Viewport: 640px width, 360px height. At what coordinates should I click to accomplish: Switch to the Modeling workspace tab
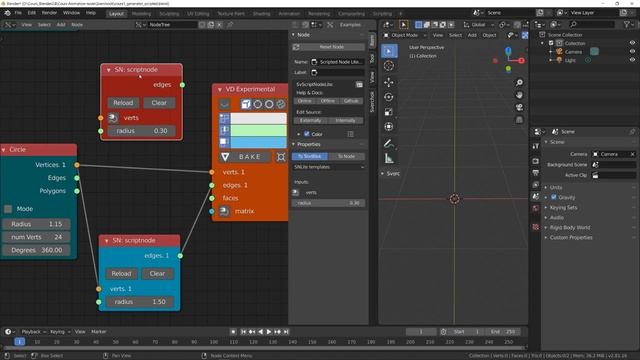click(x=141, y=14)
